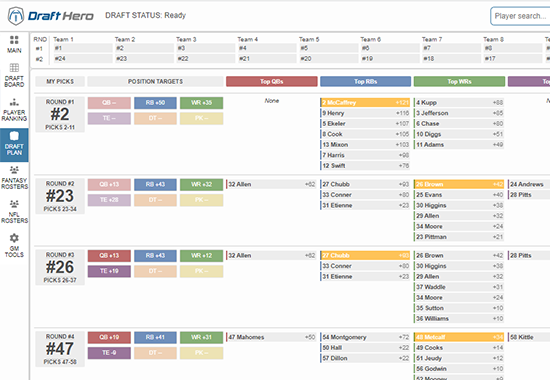Select the Top RBs column header

pos(365,81)
